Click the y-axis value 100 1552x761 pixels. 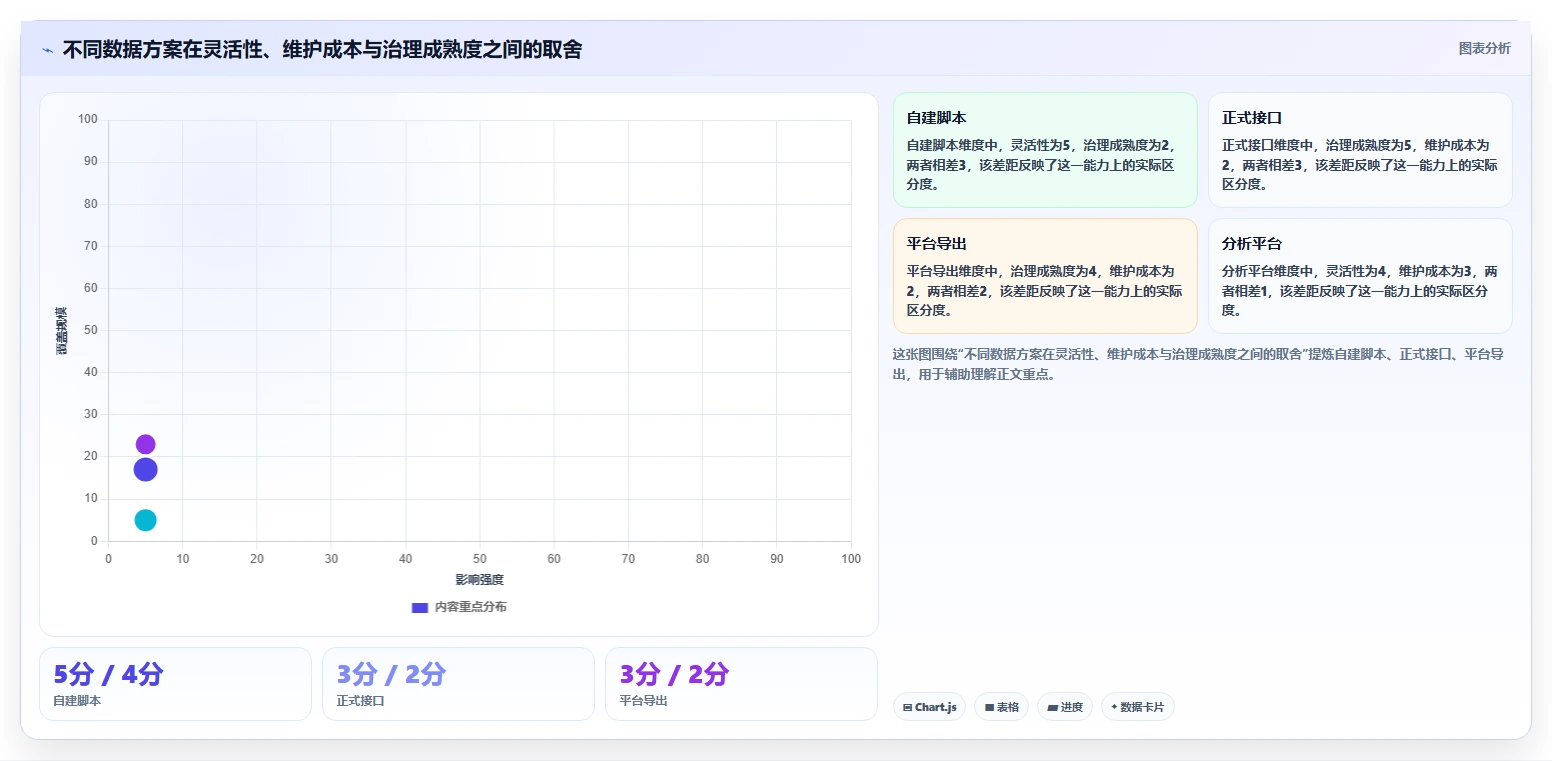pyautogui.click(x=88, y=120)
